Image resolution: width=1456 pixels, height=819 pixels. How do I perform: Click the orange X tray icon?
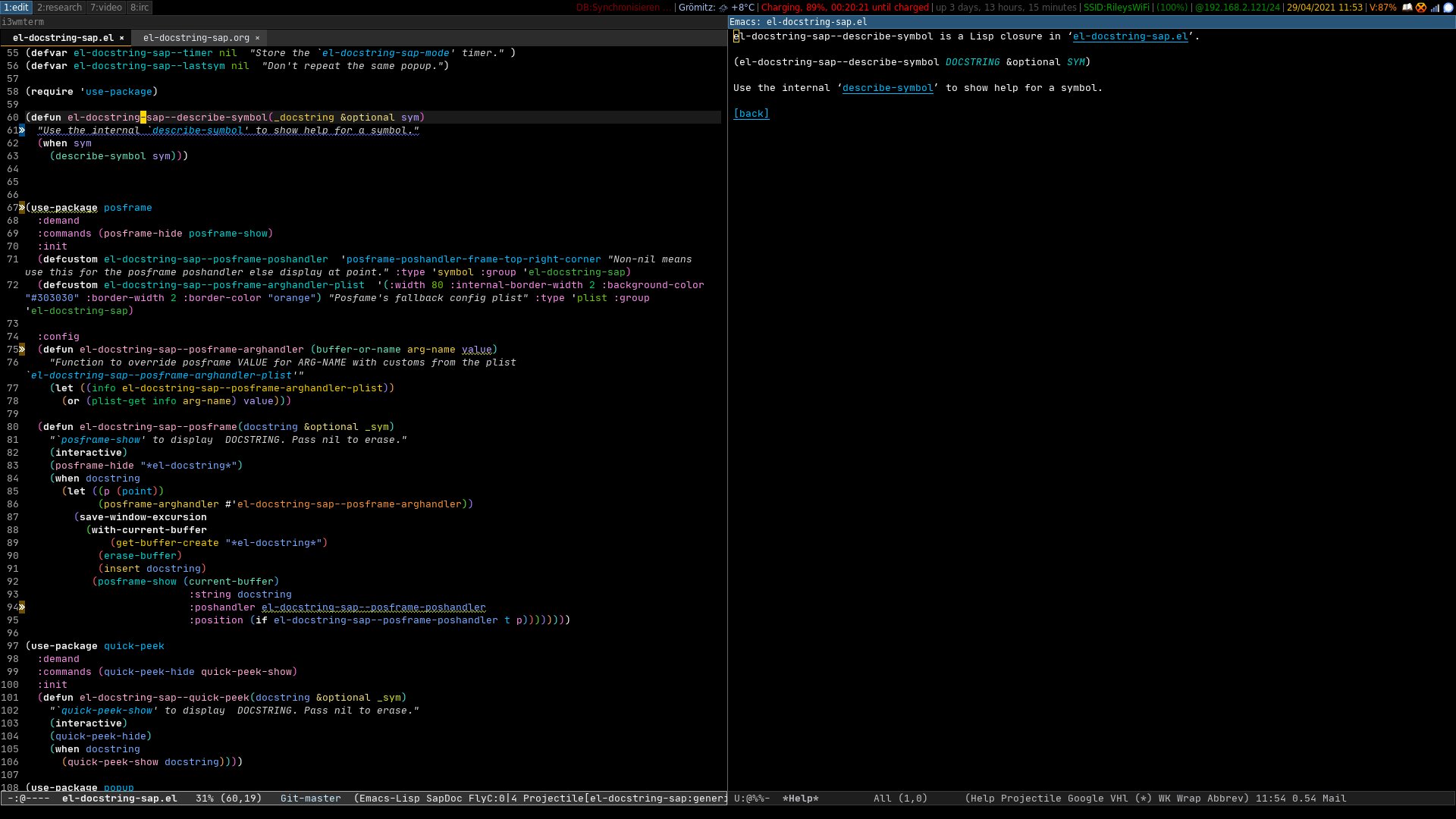pyautogui.click(x=1421, y=8)
